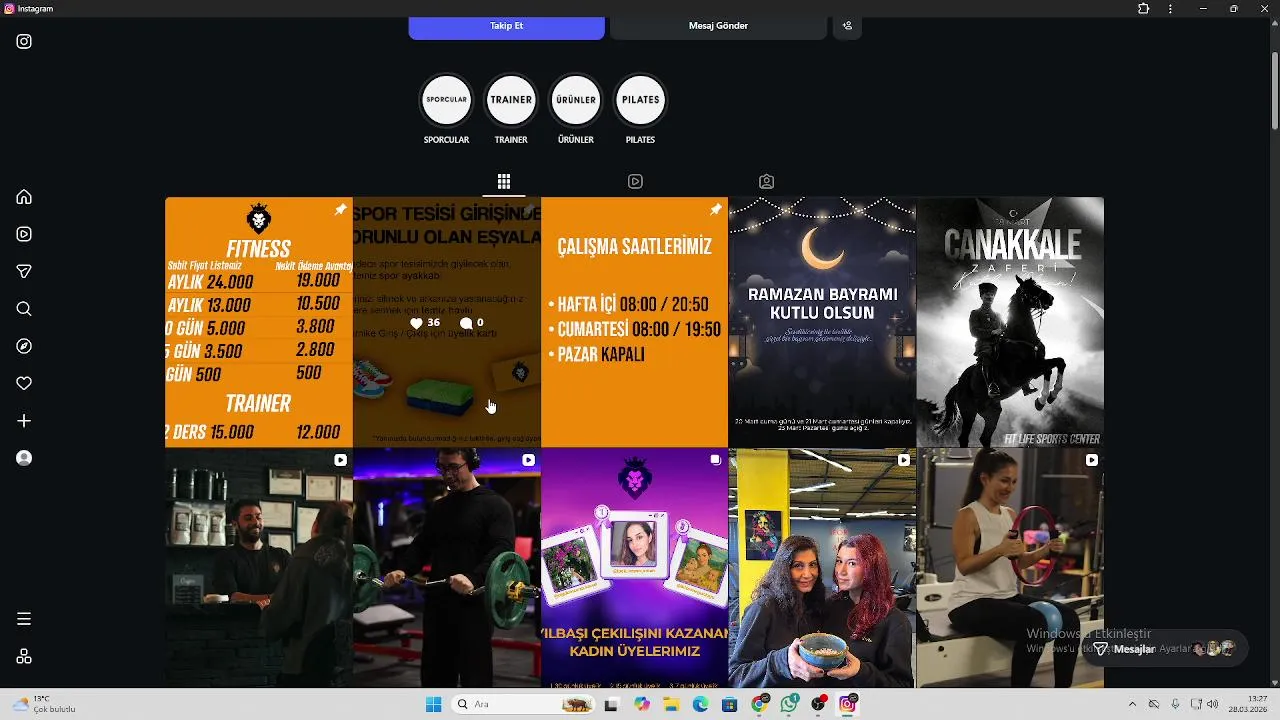The width and height of the screenshot is (1280, 720).
Task: Click the 0 comments counter on hovered post
Action: click(x=472, y=323)
